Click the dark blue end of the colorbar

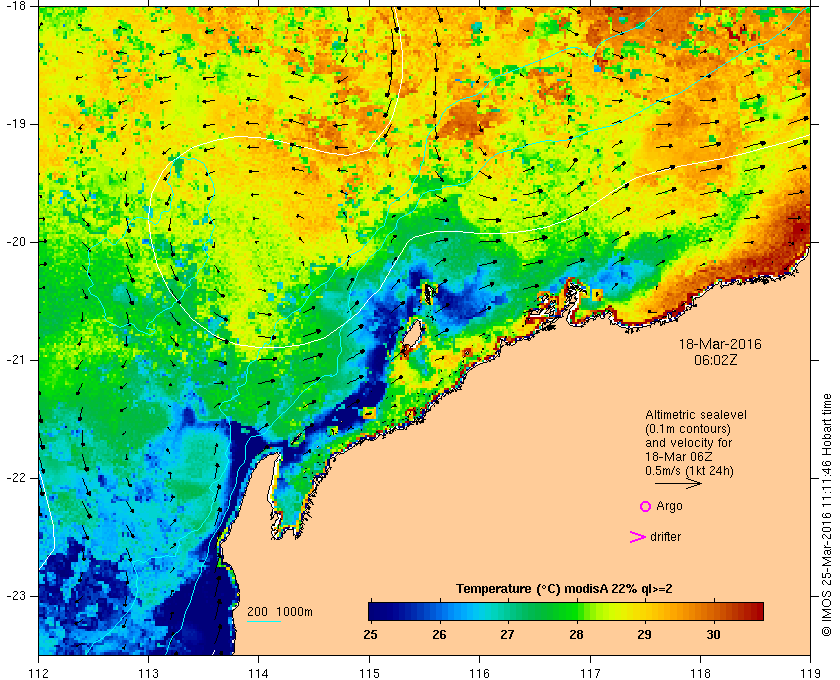pos(376,611)
